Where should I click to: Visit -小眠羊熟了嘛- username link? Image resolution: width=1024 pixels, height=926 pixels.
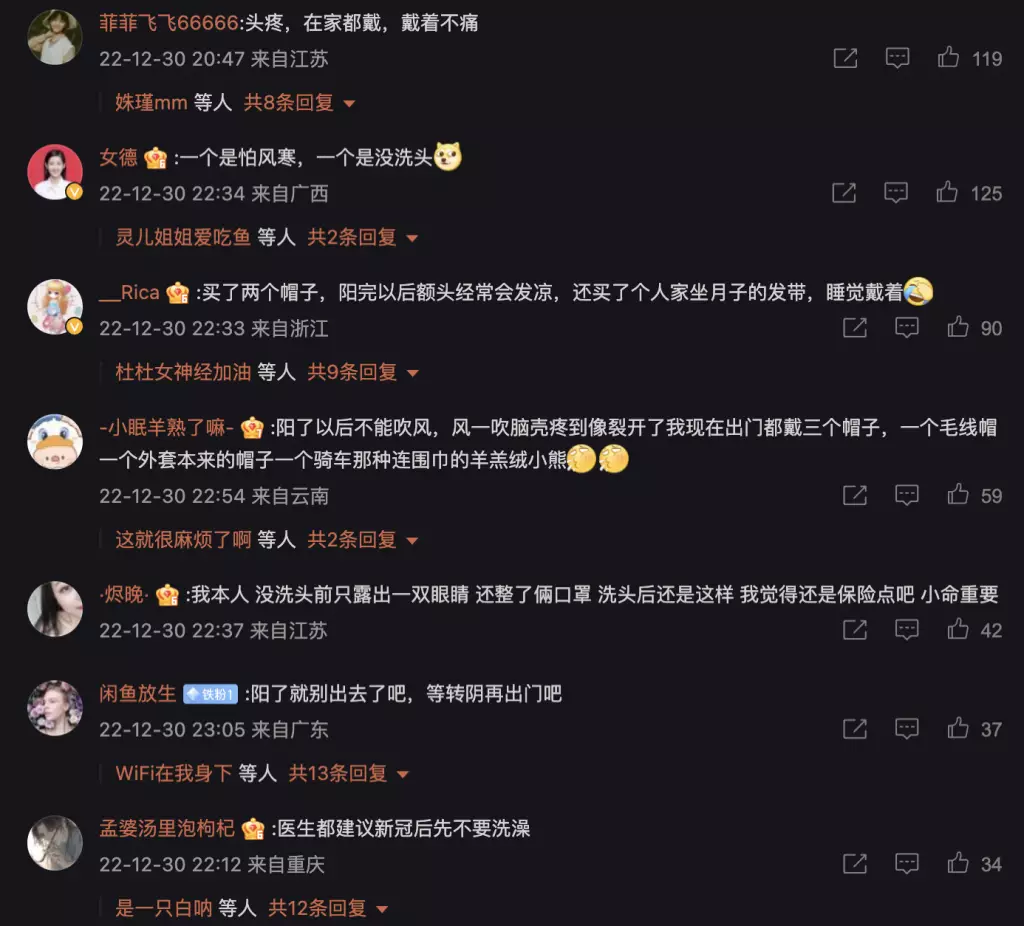[167, 428]
